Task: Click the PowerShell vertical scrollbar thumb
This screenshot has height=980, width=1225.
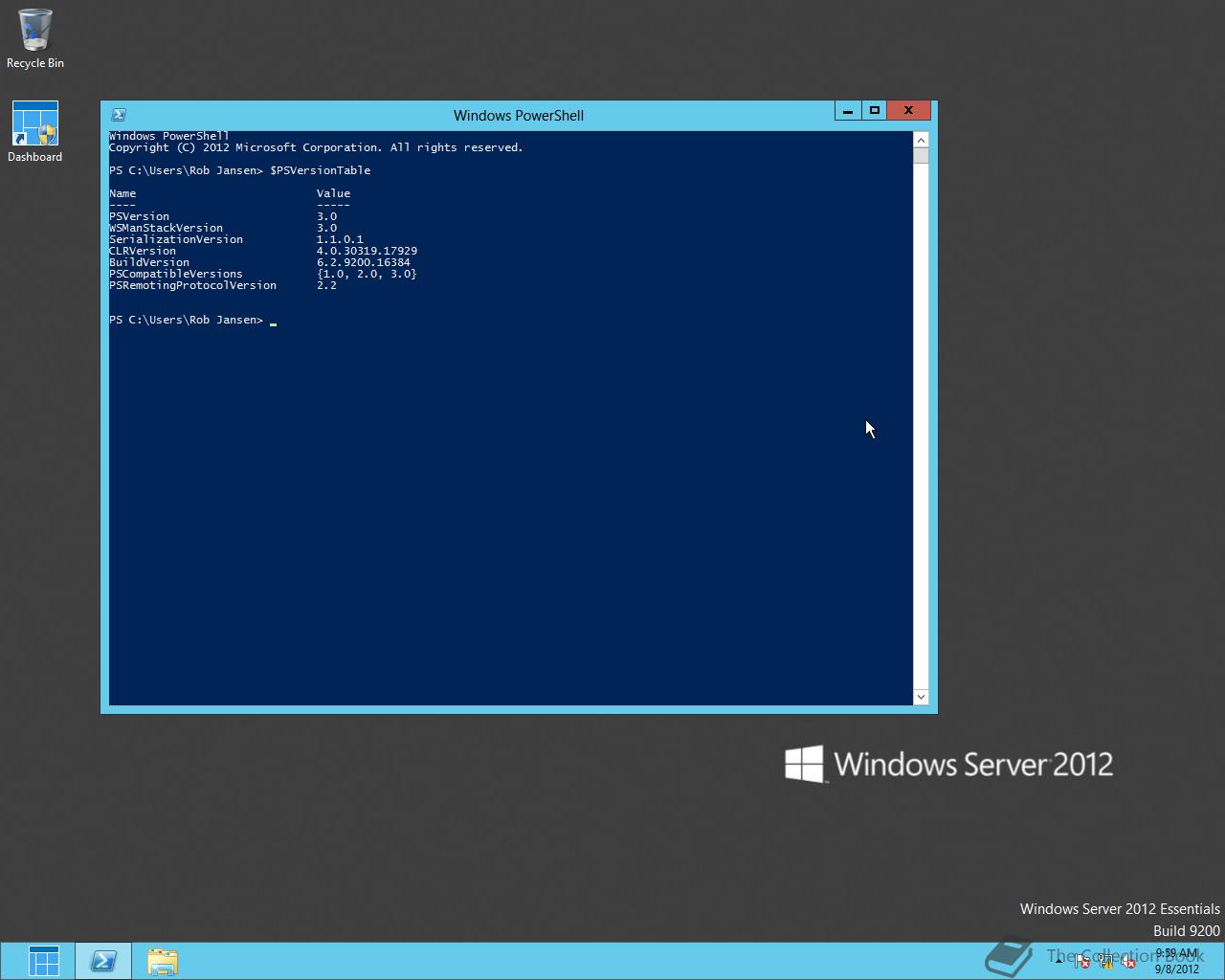Action: tap(921, 156)
